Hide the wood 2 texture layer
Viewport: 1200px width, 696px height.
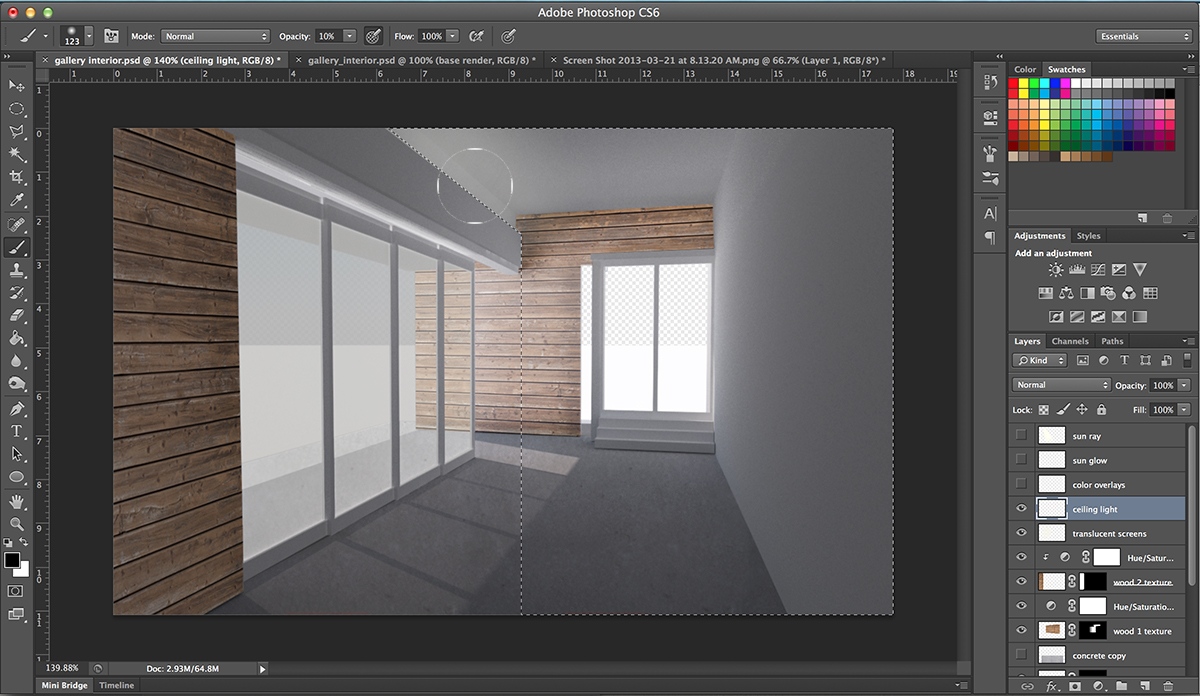1021,581
